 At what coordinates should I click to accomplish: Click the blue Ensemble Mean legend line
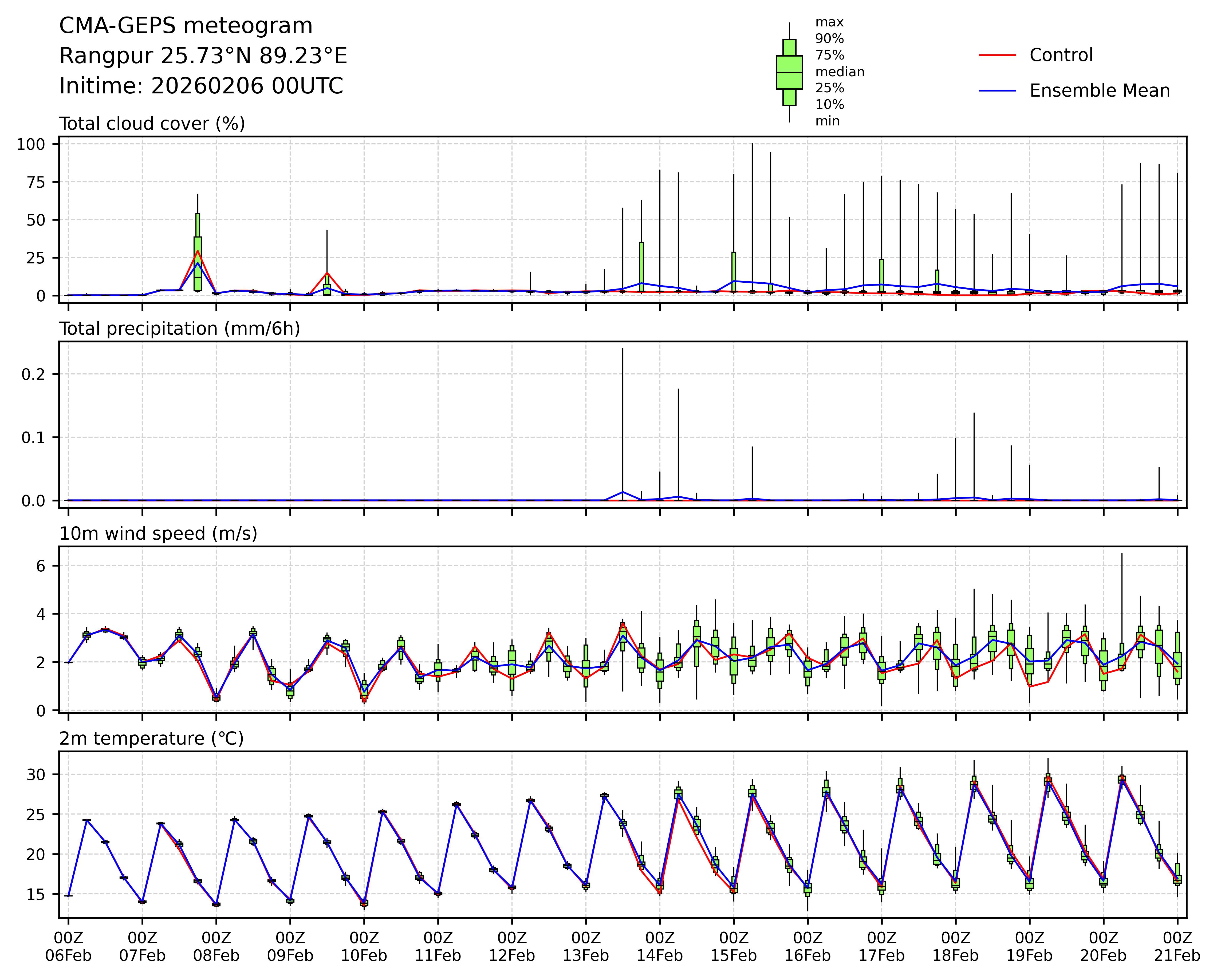[x=997, y=91]
